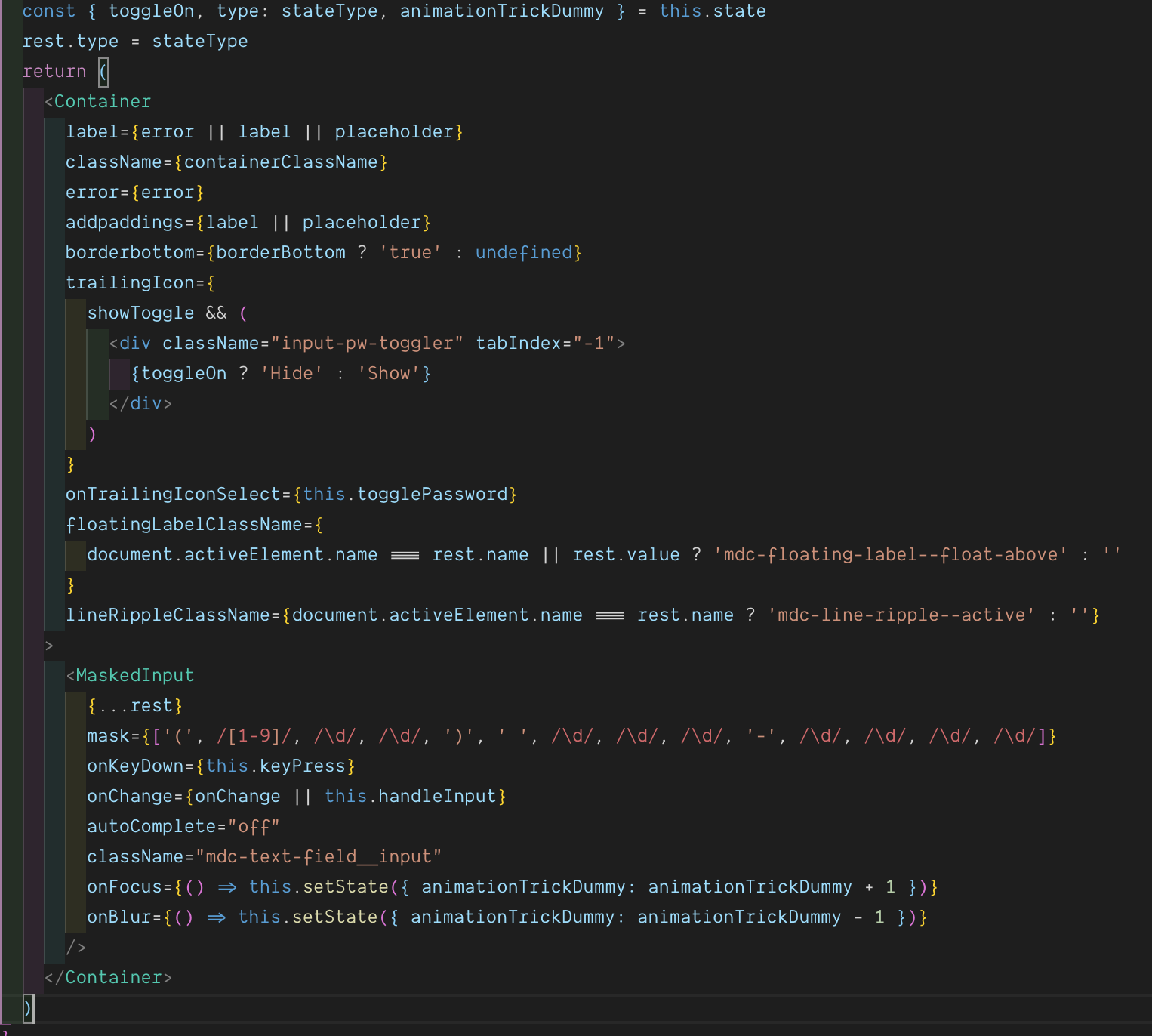
Task: Click 'containerClassName' in the className attribute
Action: [281, 162]
